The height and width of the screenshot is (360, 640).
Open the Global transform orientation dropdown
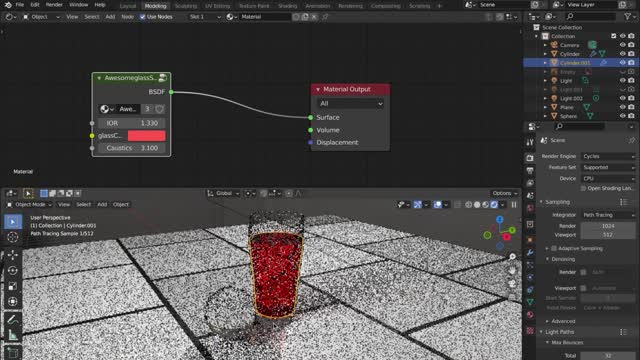tap(223, 193)
